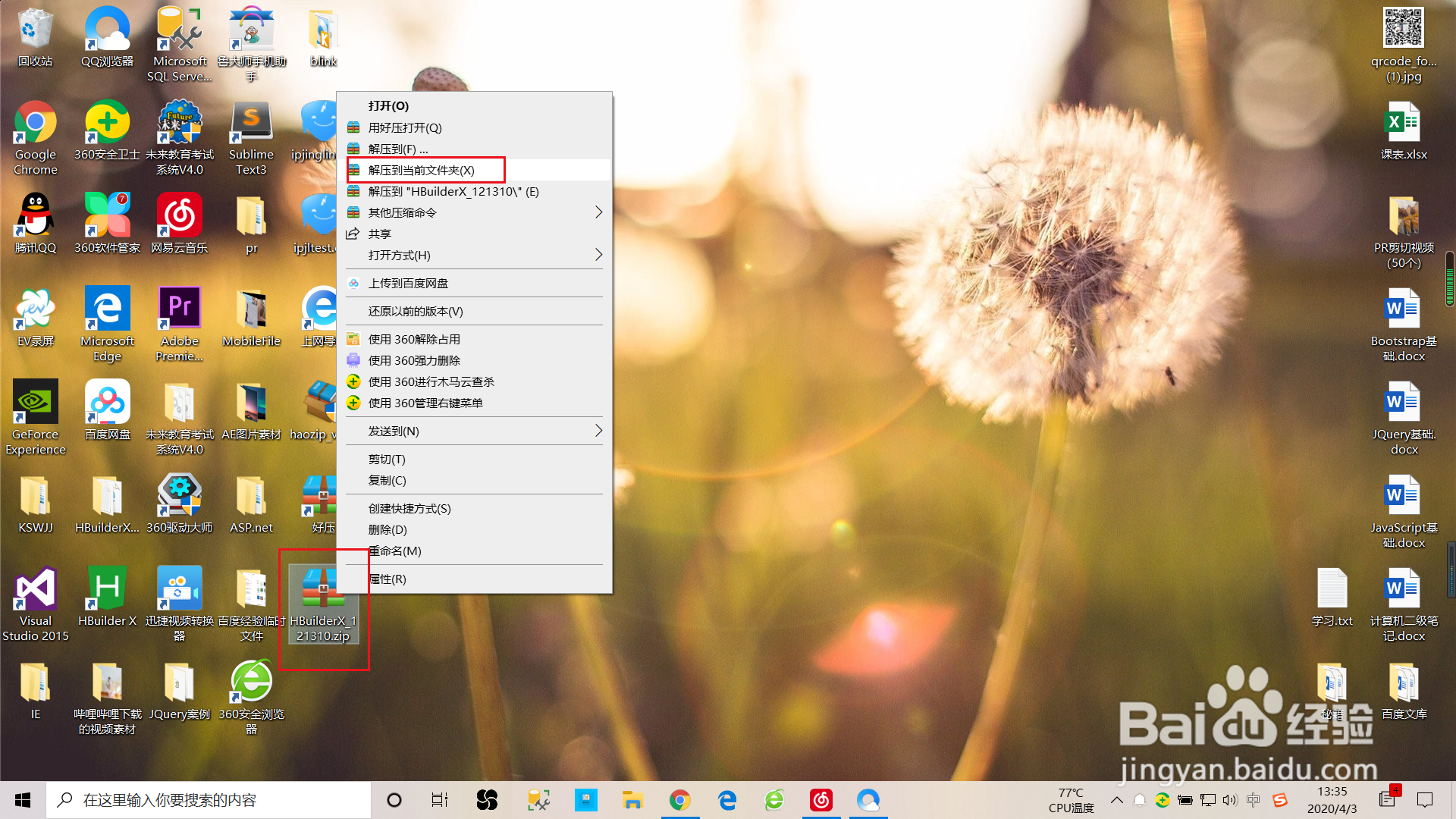Show hidden system tray icons
Screen dimensions: 1456x819
click(x=1116, y=800)
